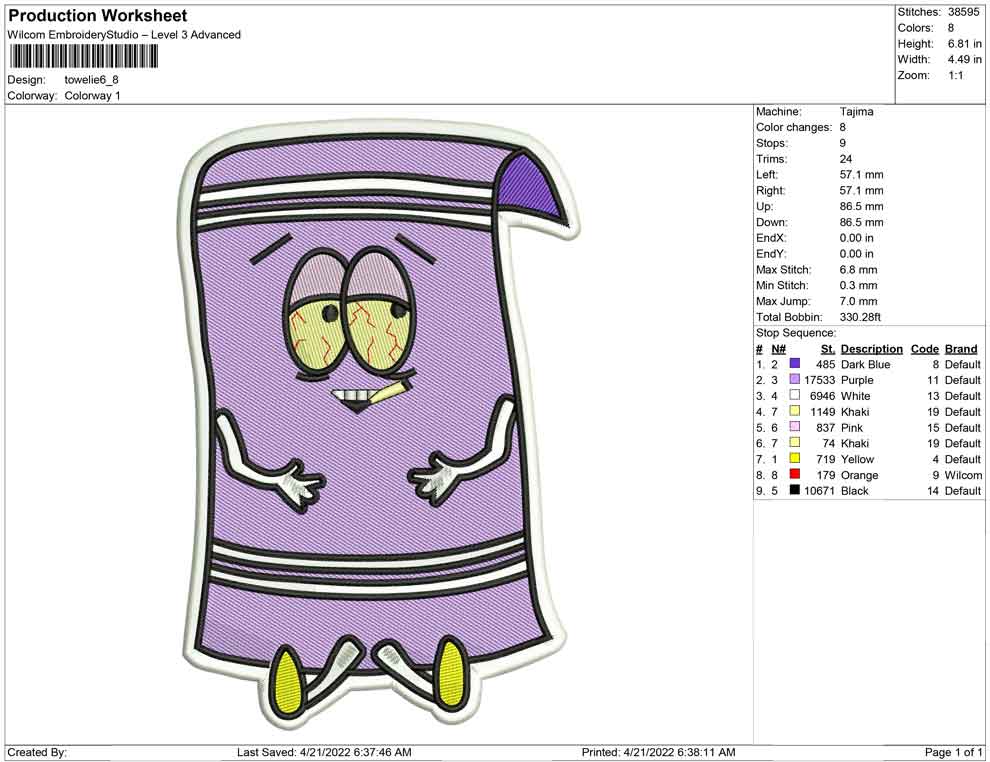Viewport: 990px width, 762px height.
Task: Select the Khaki swatch with 74 stitches
Action: 795,443
